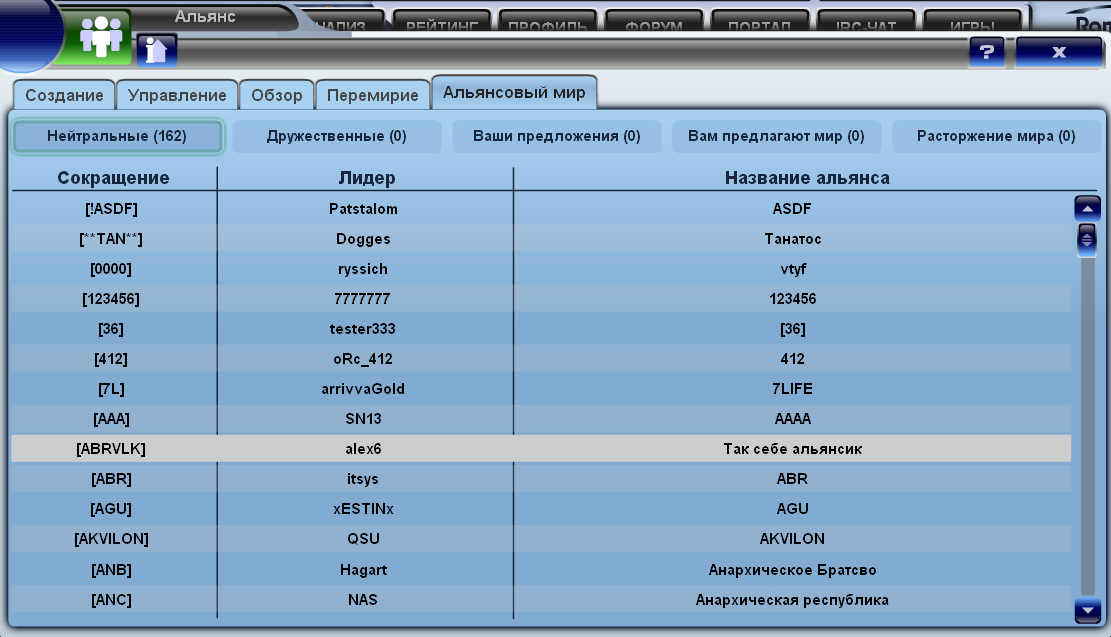Open Расторжение мира (0) section
This screenshot has width=1111, height=637.
[996, 136]
